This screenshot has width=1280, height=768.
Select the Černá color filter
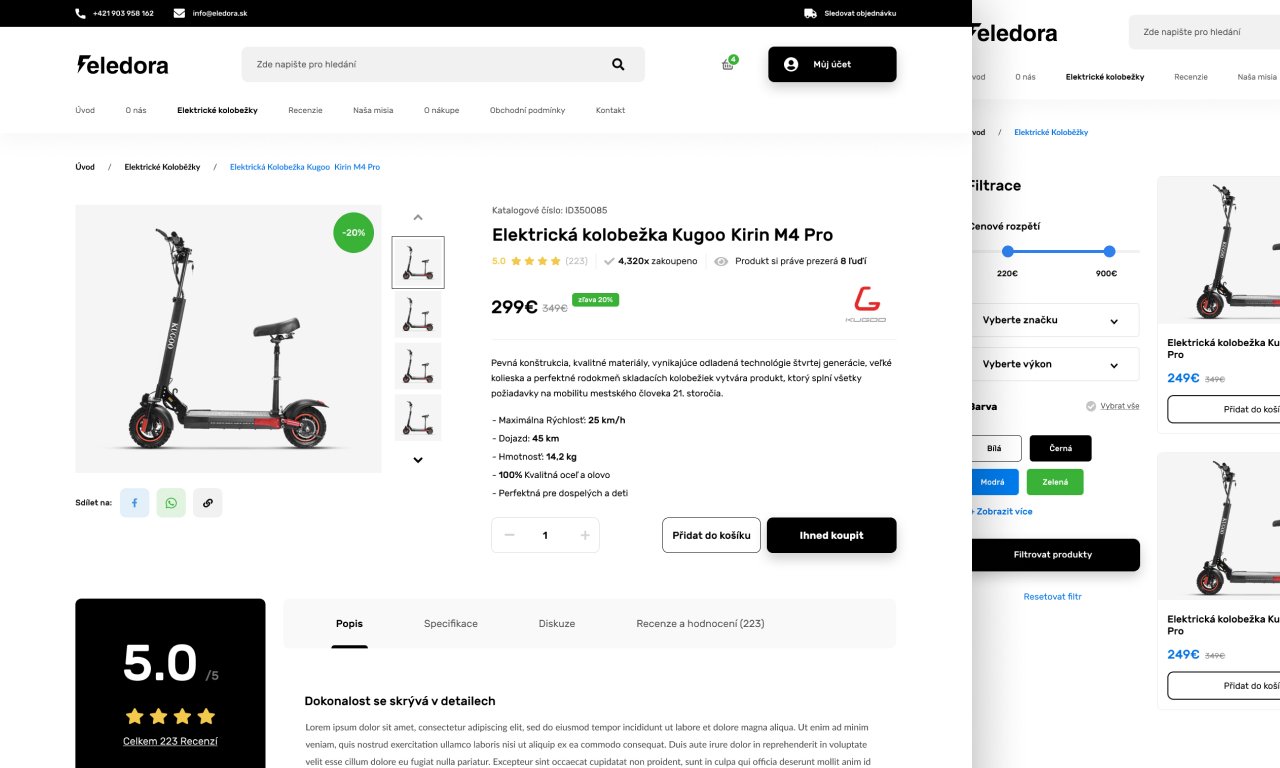pyautogui.click(x=1060, y=448)
